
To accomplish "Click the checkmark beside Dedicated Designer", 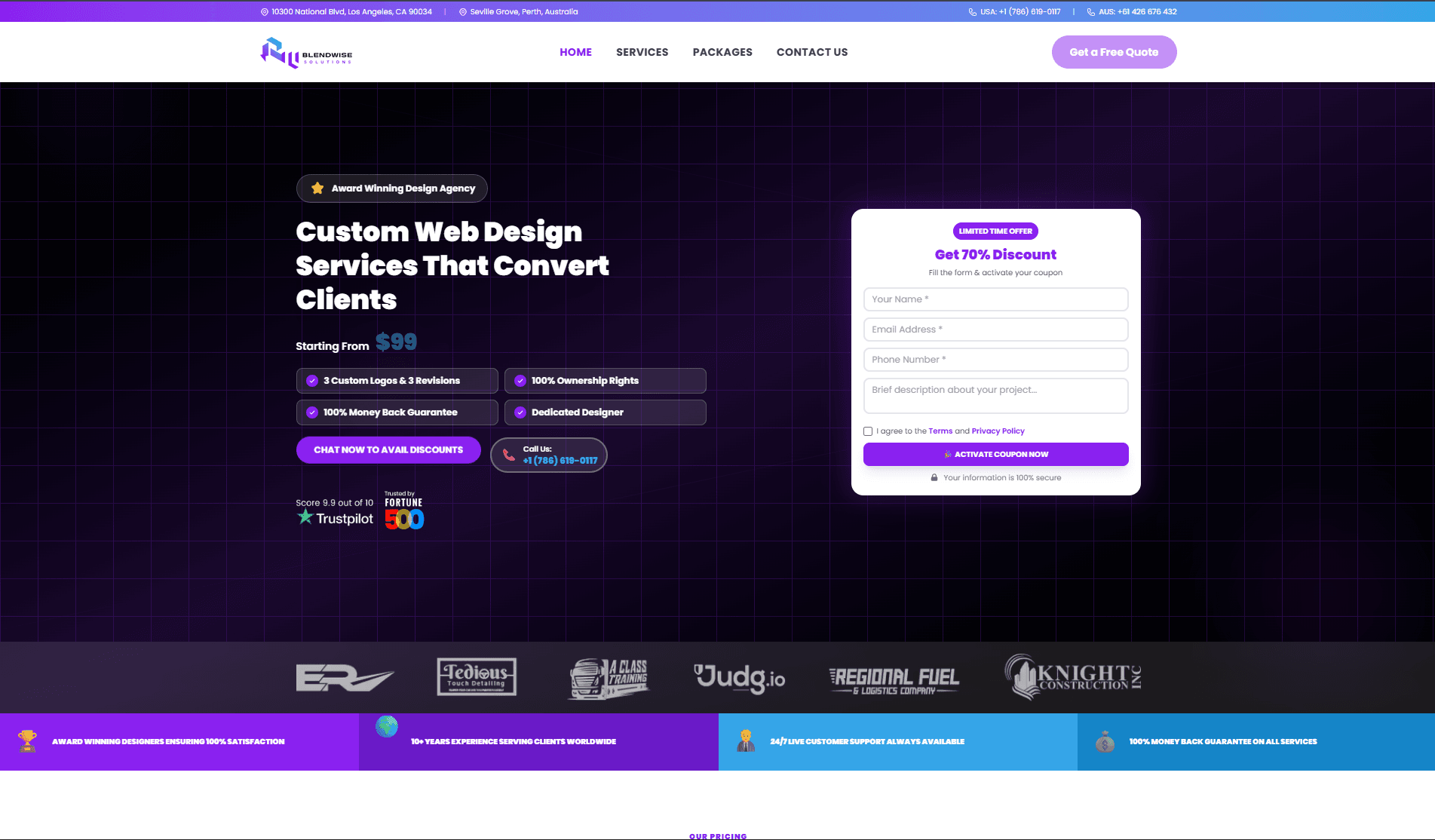I will pos(520,412).
